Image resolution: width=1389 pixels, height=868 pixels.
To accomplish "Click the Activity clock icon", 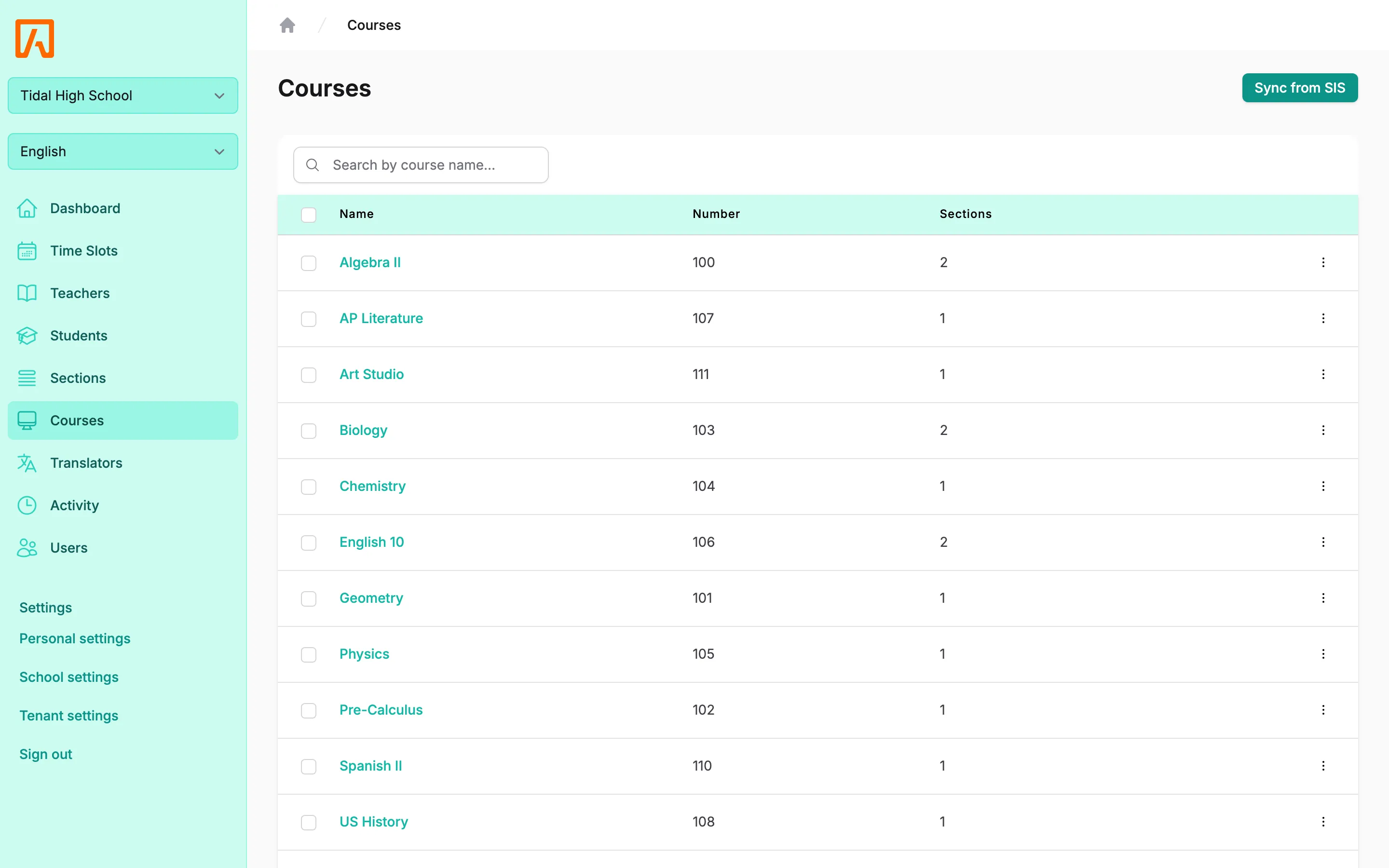I will [27, 506].
